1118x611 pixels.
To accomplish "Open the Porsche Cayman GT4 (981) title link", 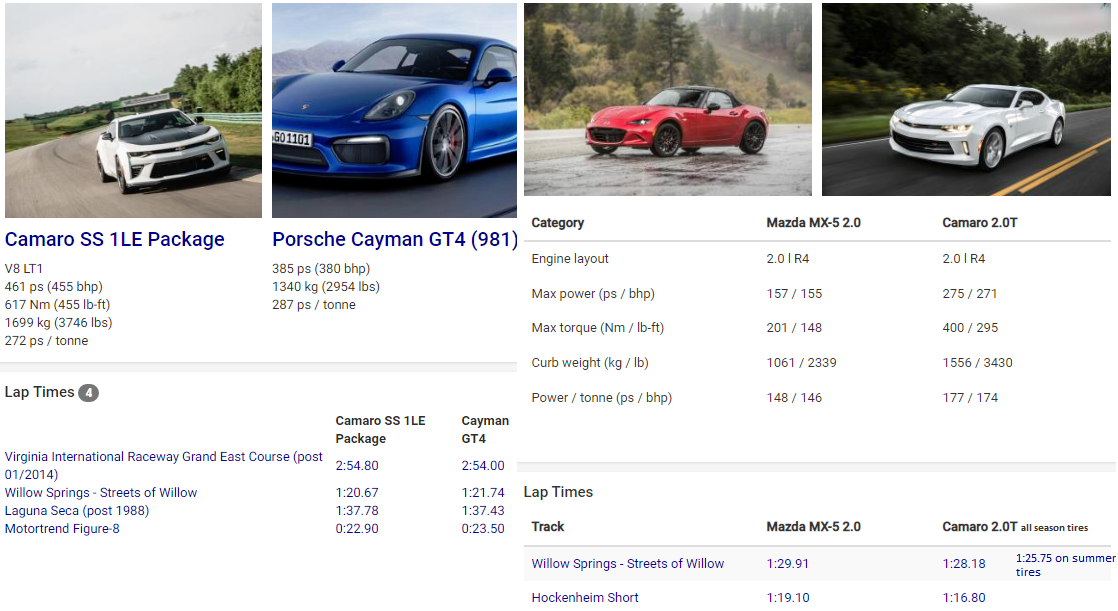I will [395, 240].
